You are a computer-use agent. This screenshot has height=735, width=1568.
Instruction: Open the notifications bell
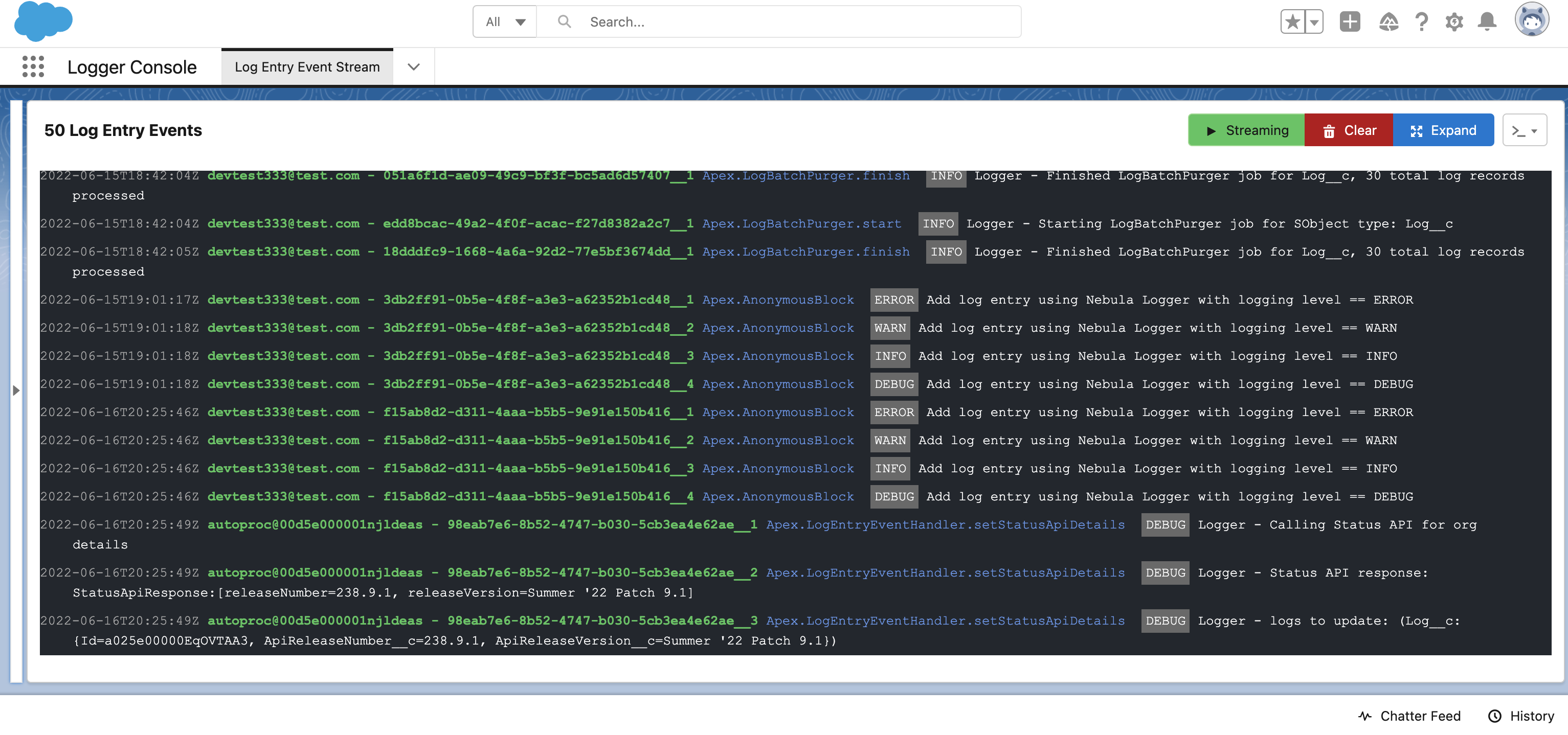(1487, 22)
